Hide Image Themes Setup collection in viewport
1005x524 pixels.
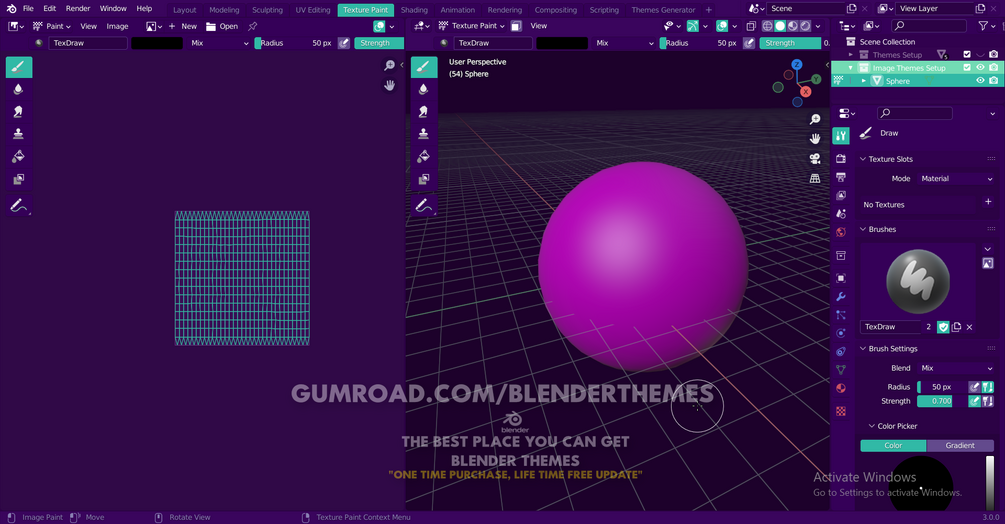click(x=980, y=67)
